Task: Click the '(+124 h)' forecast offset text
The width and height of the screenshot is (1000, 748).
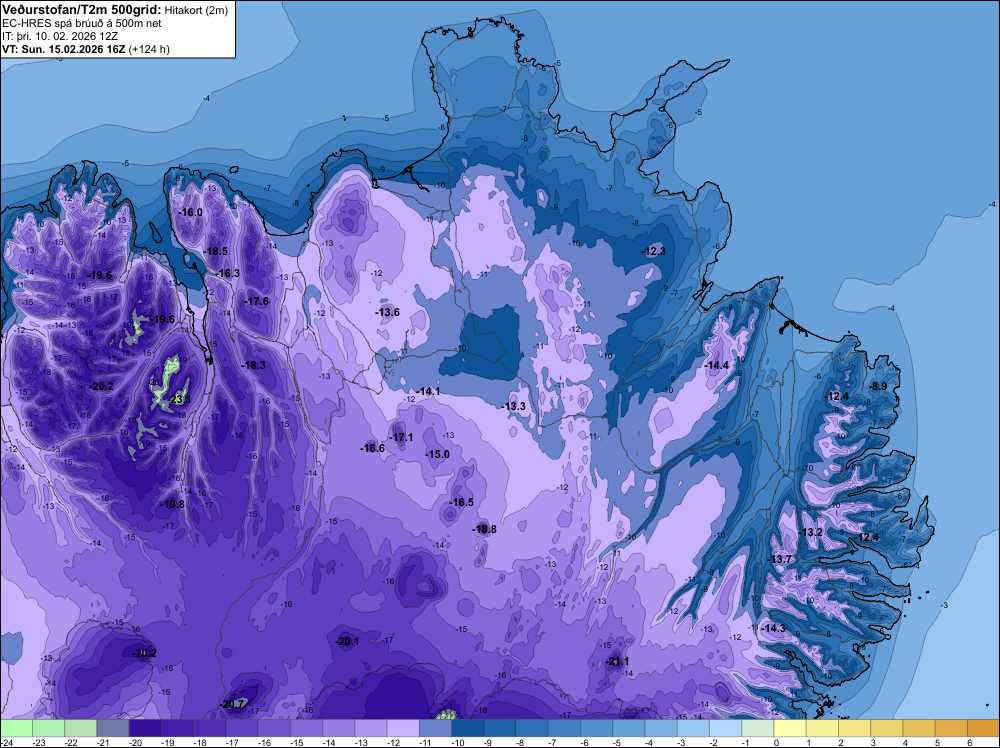Action: tap(149, 49)
